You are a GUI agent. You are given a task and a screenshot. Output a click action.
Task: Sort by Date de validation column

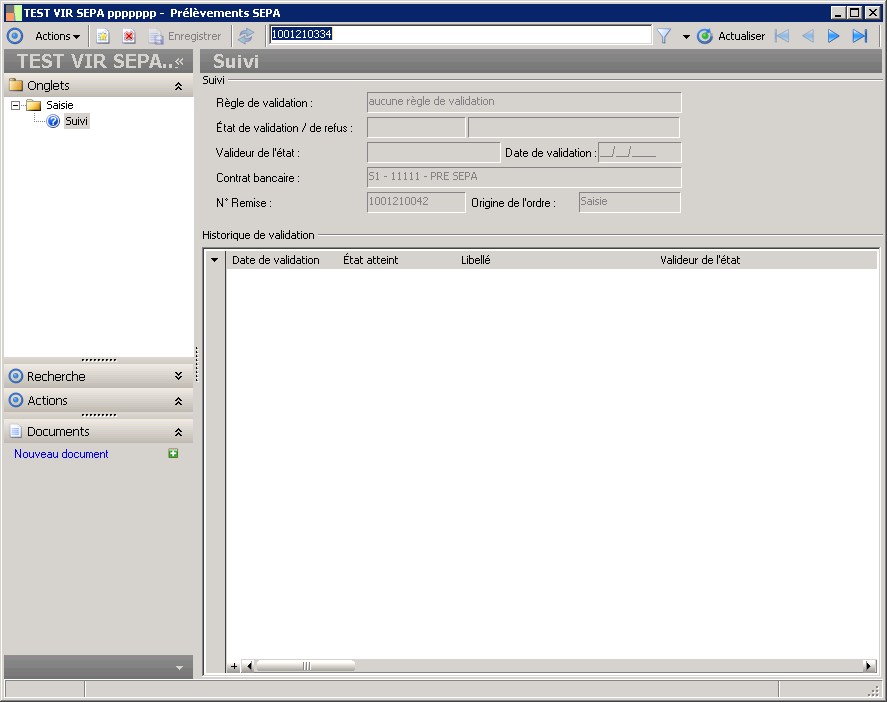(x=275, y=260)
